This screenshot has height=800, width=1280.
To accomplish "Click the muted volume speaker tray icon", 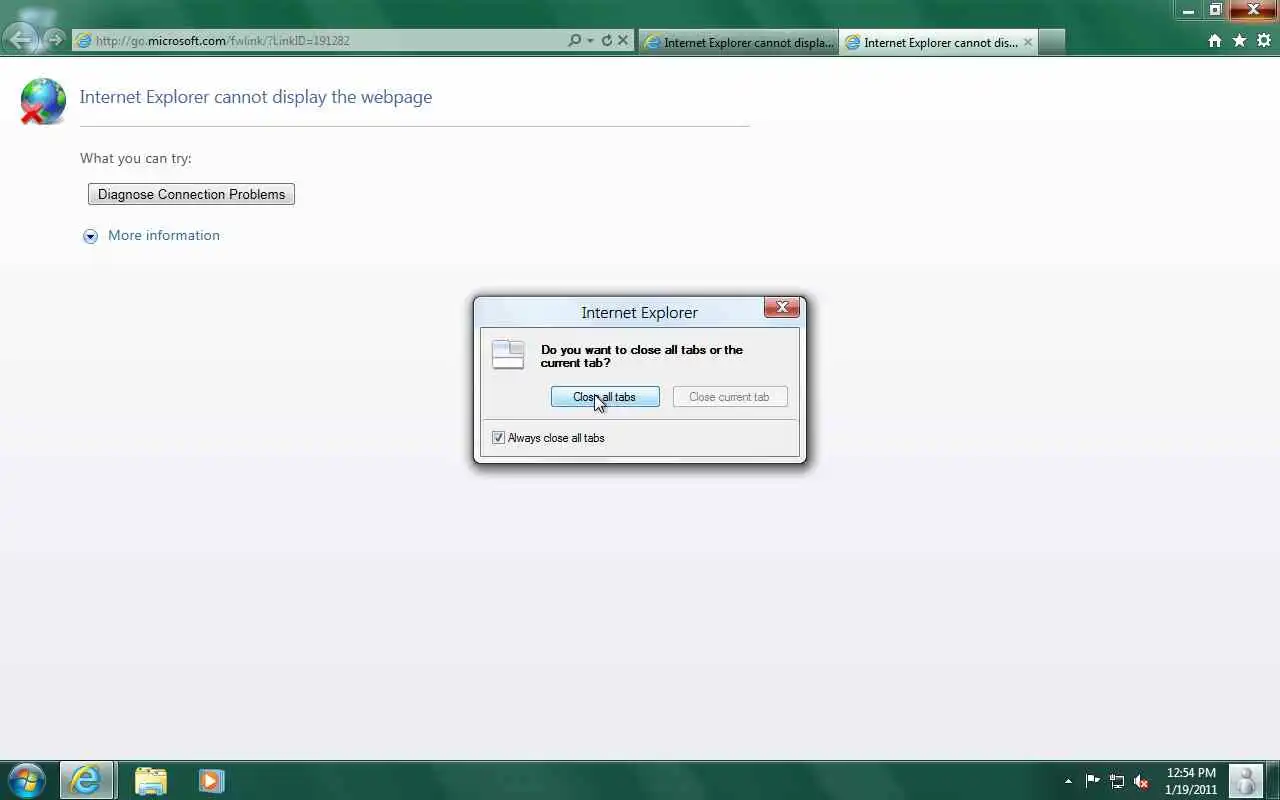I will 1141,781.
